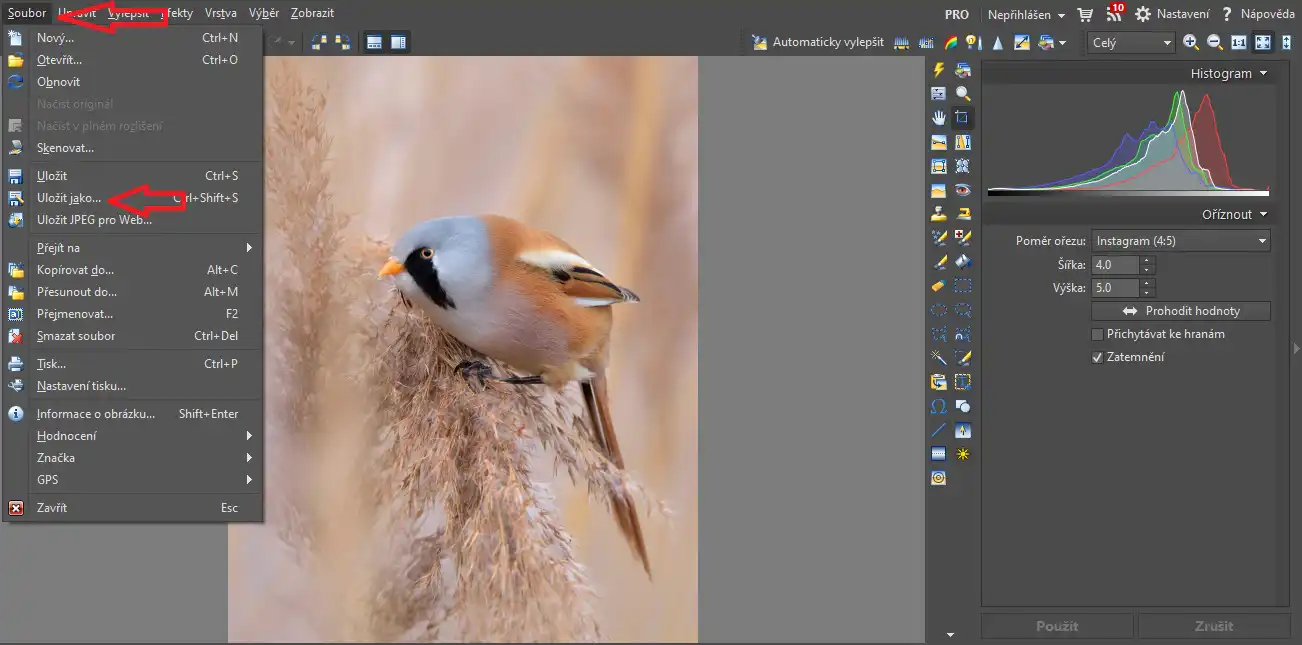Choose Uložit jako... from the menu
Viewport: 1302px width, 645px height.
click(x=69, y=198)
